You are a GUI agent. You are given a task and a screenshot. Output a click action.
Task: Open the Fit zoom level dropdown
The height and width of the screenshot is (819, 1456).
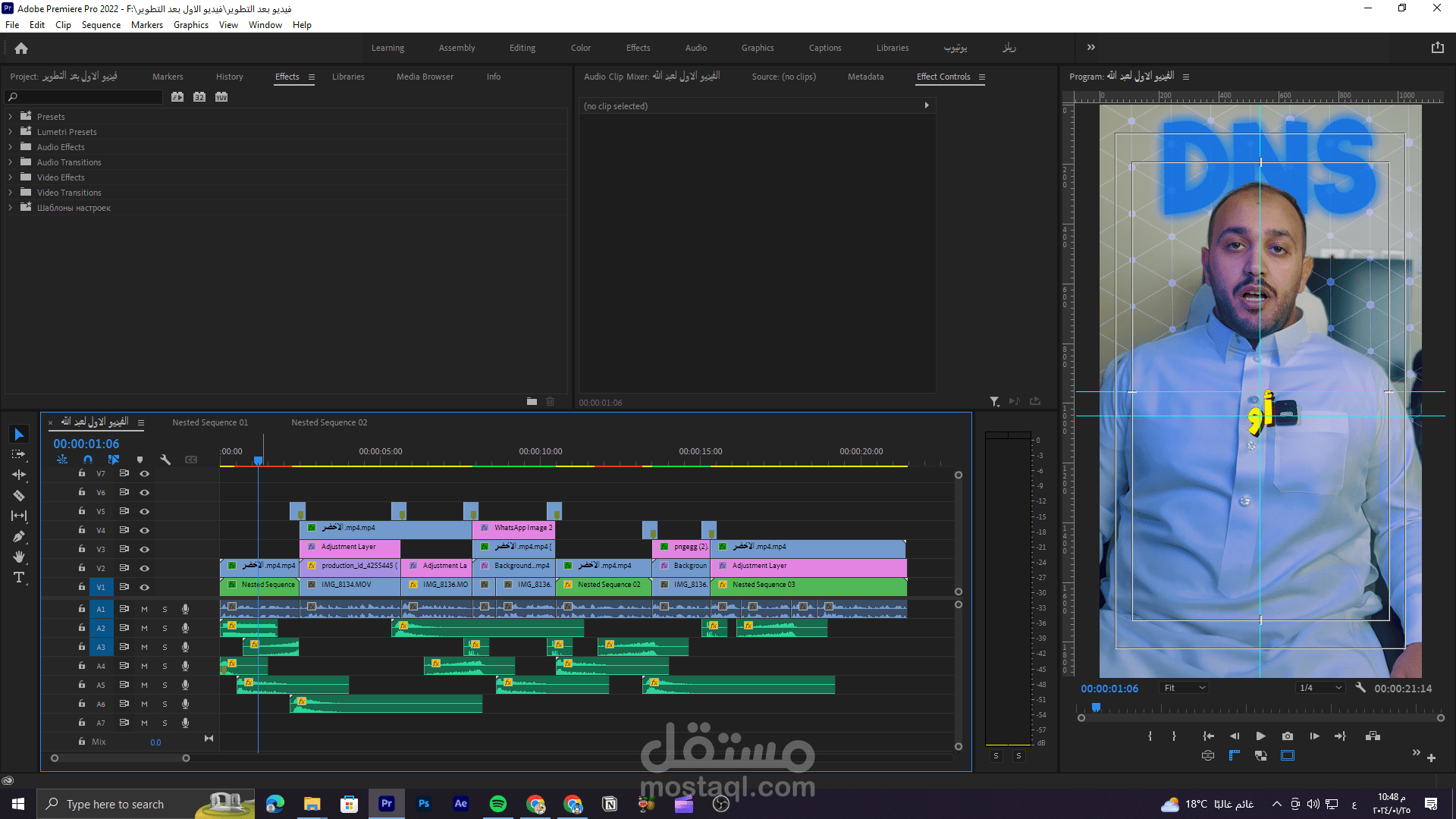(x=1184, y=688)
